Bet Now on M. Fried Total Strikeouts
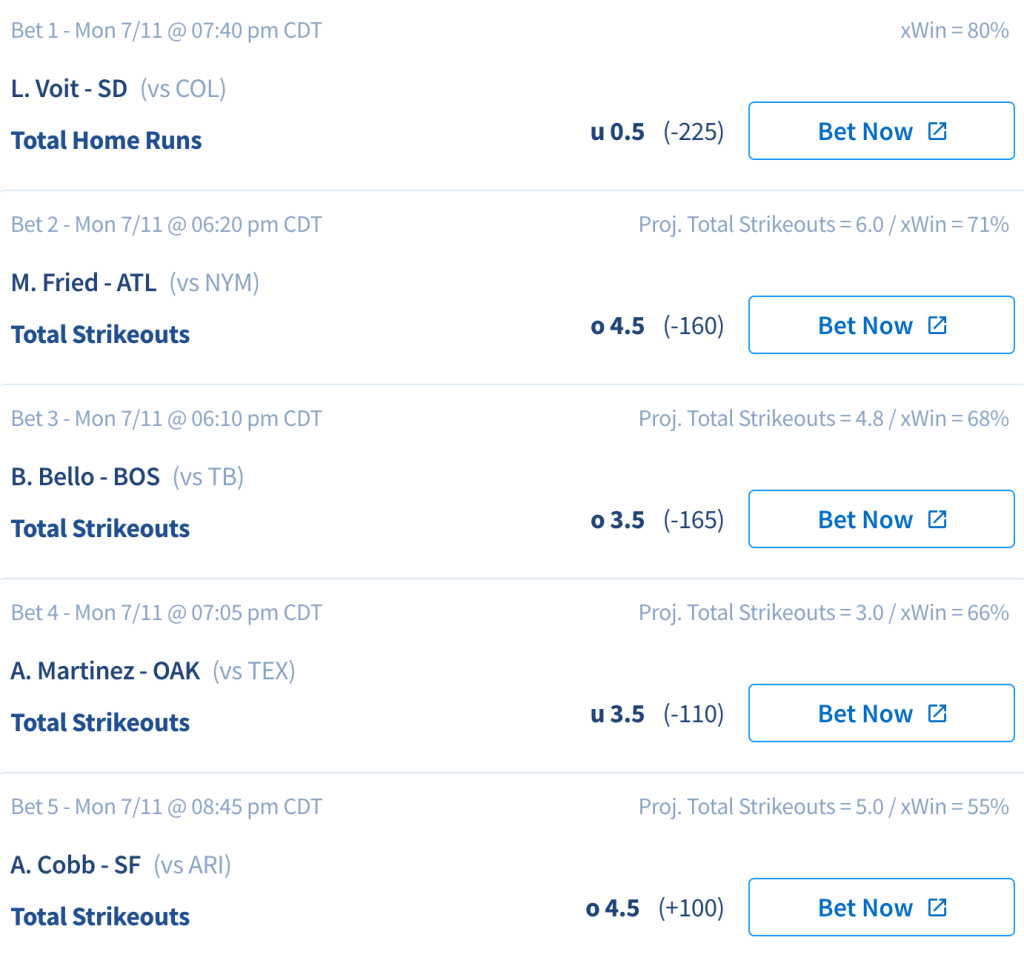Image resolution: width=1024 pixels, height=966 pixels. tap(882, 325)
